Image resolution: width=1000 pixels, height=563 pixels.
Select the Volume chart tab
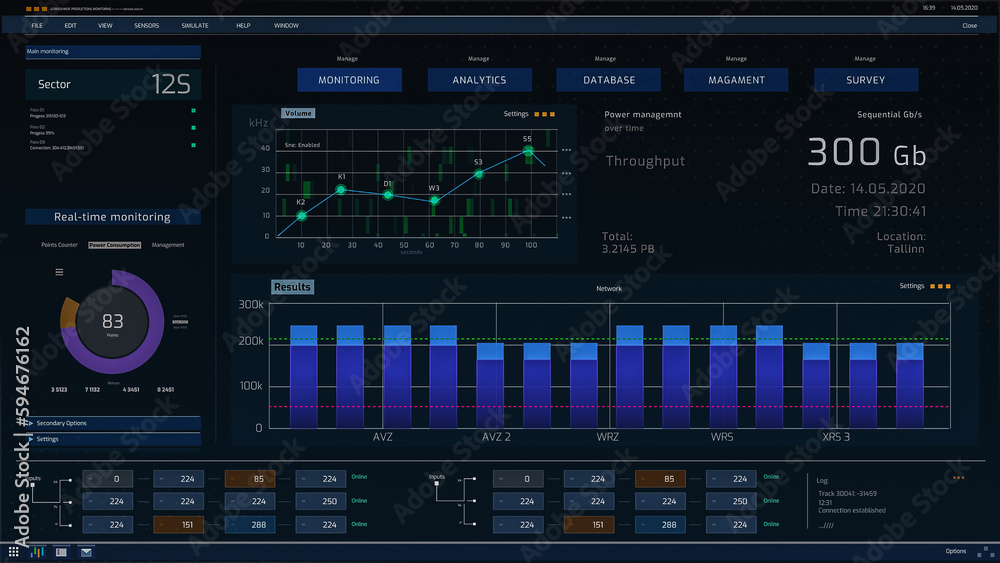298,113
